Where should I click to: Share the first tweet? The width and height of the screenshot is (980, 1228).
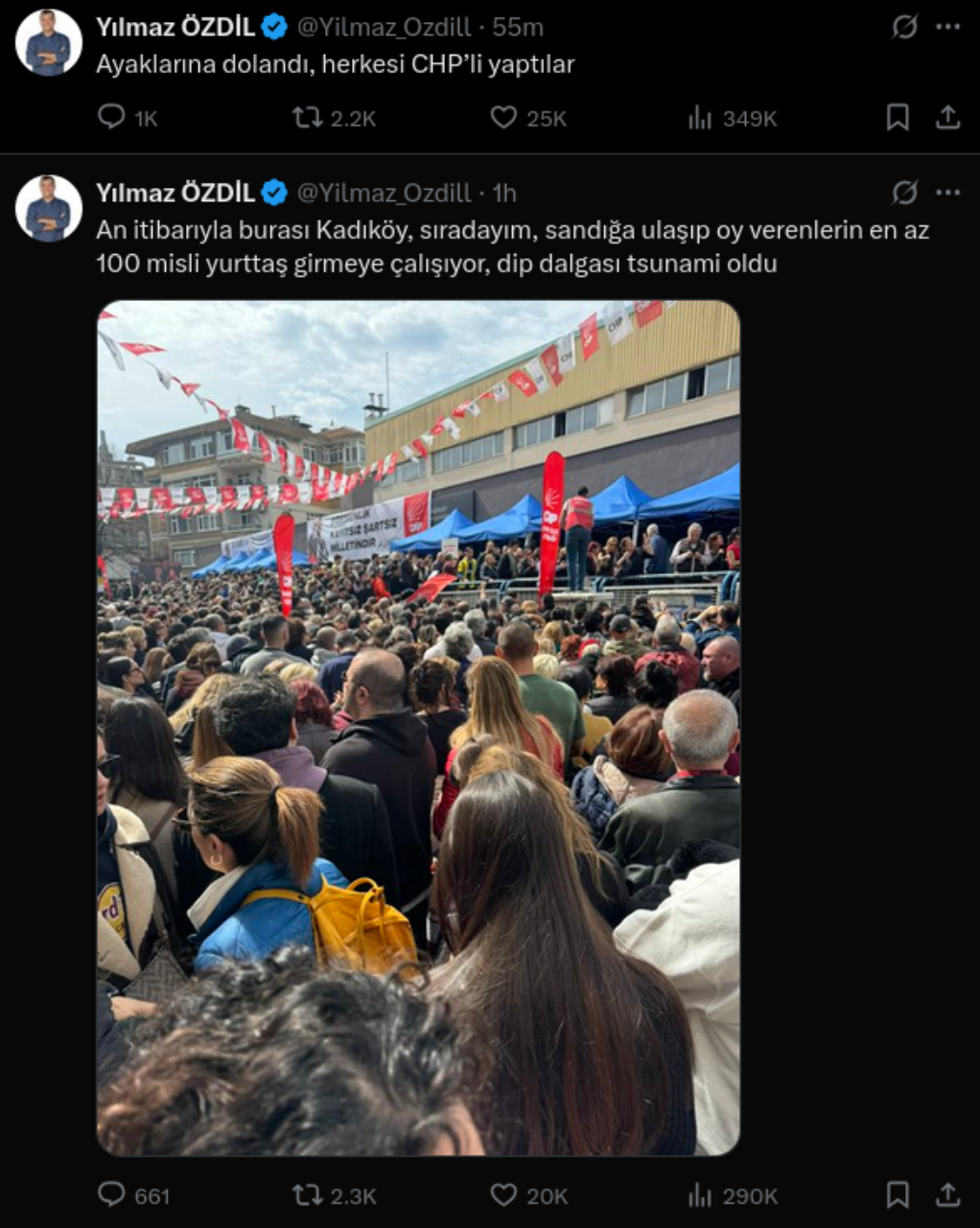(x=947, y=117)
